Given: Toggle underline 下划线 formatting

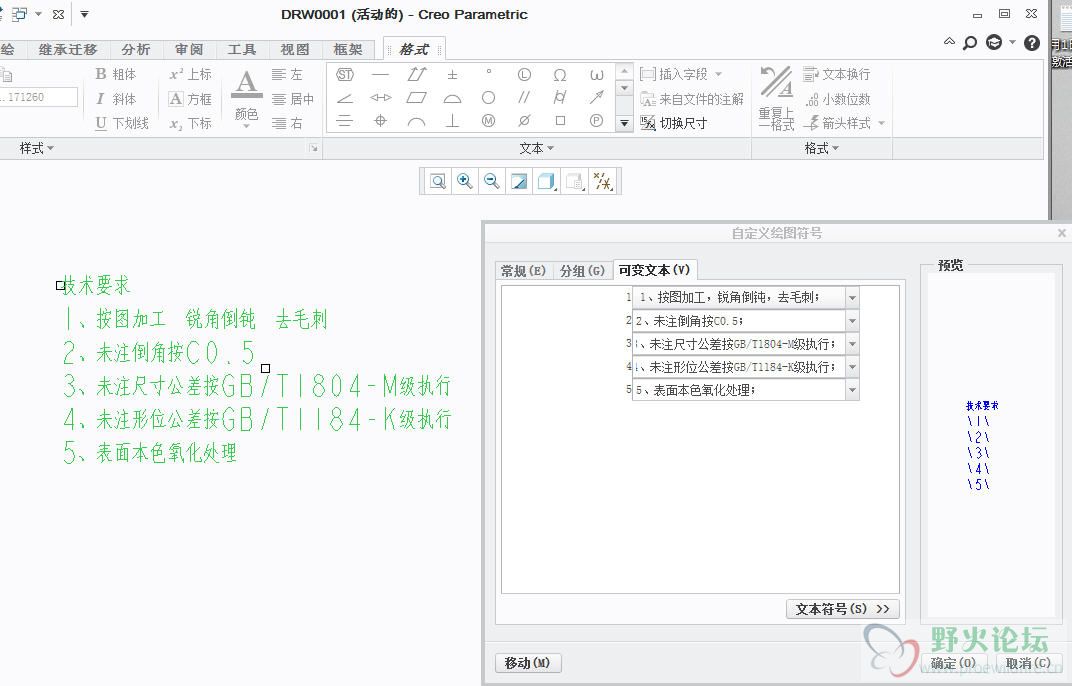Looking at the screenshot, I should coord(122,123).
